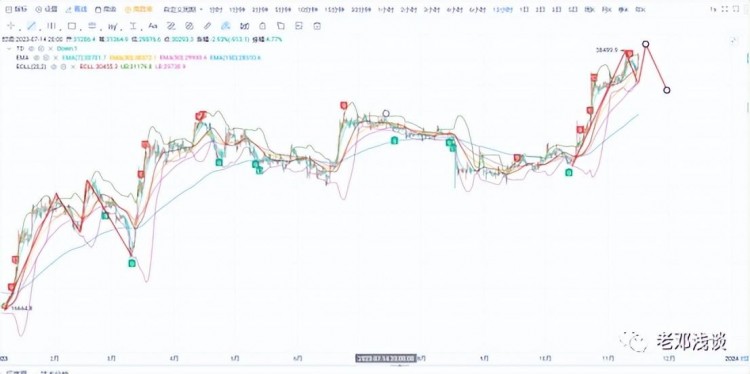Click the forecast line endpoint circle marker

click(667, 90)
